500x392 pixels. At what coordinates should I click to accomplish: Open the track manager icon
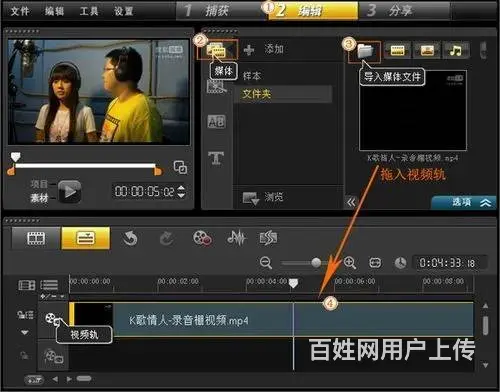pos(27,285)
